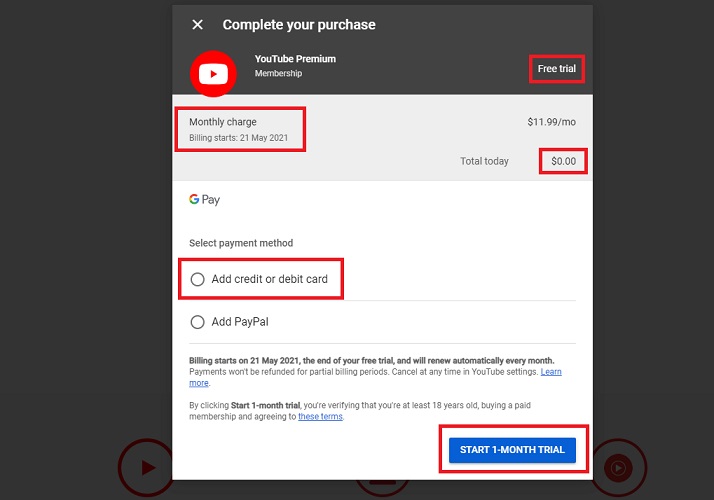Click the $11.99/mo price text
This screenshot has height=500, width=714.
pos(551,122)
